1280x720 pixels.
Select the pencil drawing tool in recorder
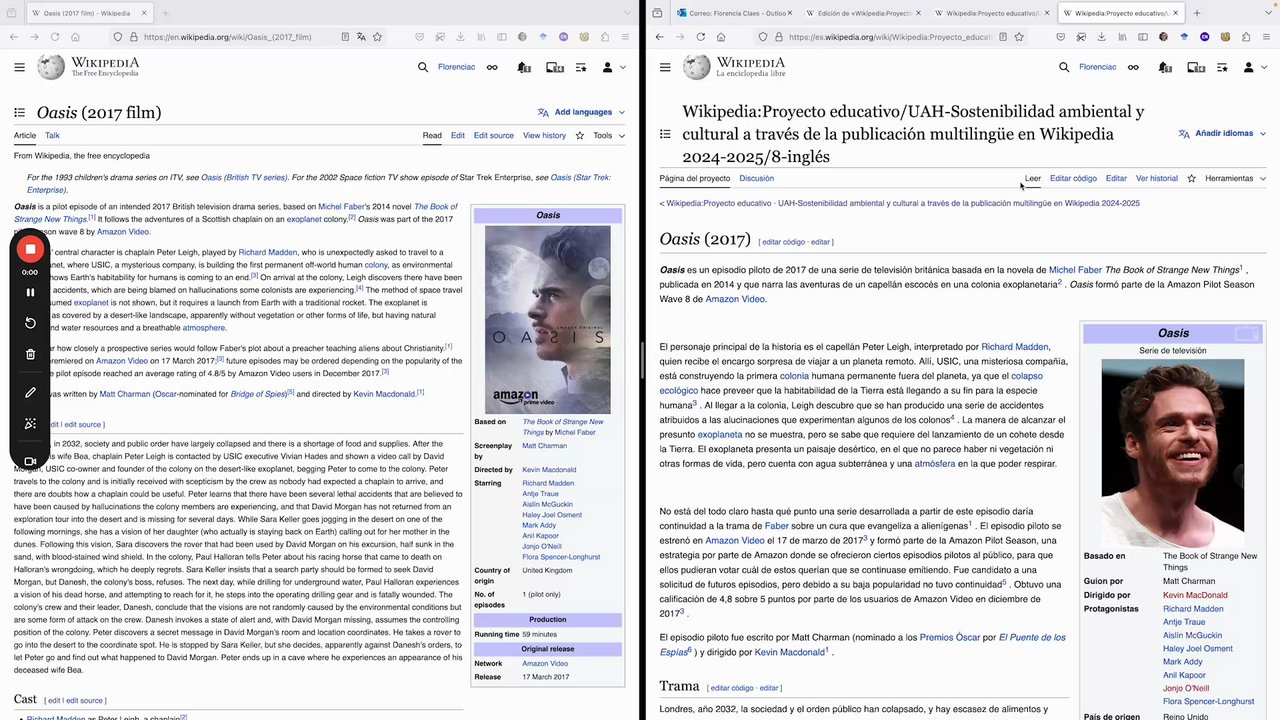pos(30,393)
